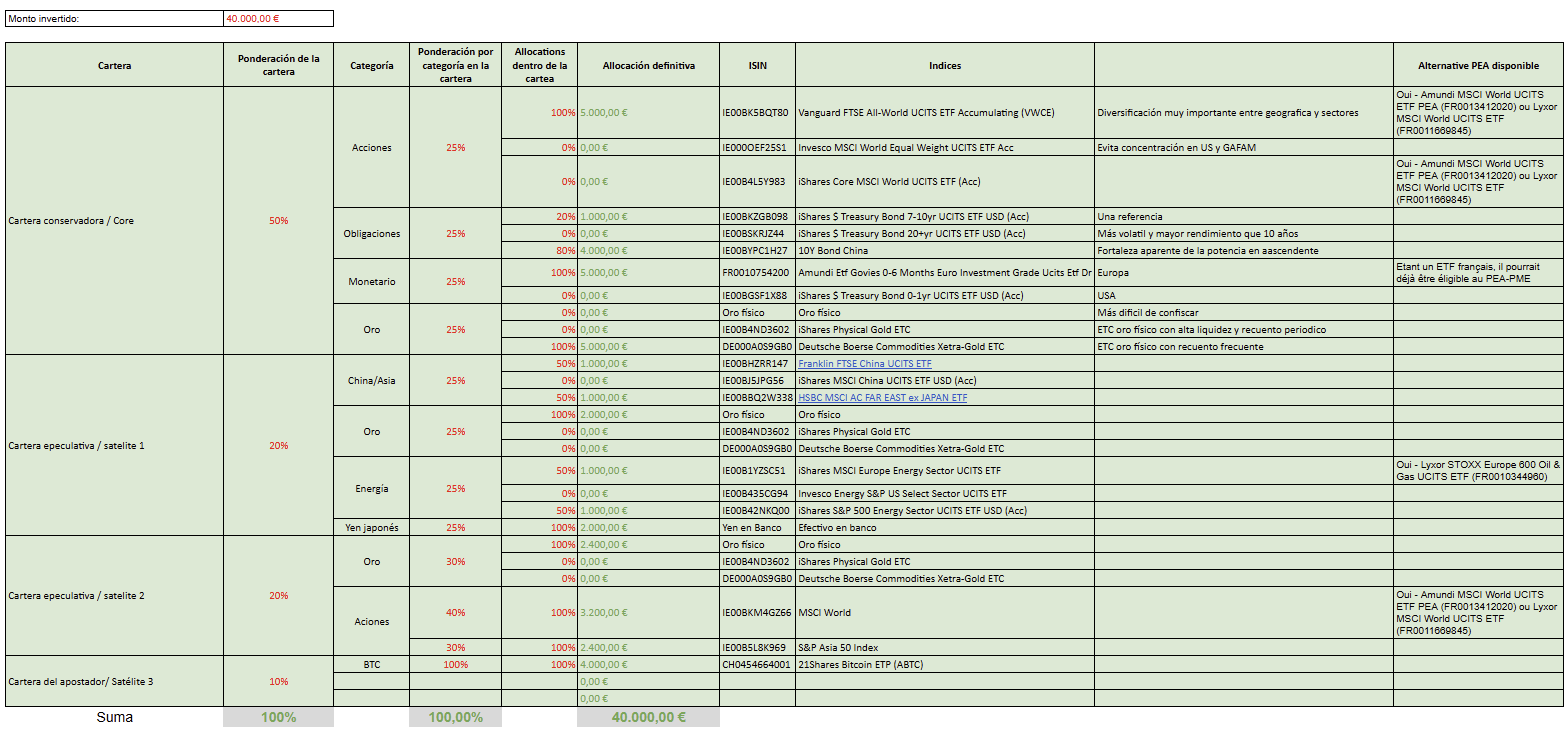Select the Monto invertido amount cell
This screenshot has height=732, width=1567.
coord(278,19)
